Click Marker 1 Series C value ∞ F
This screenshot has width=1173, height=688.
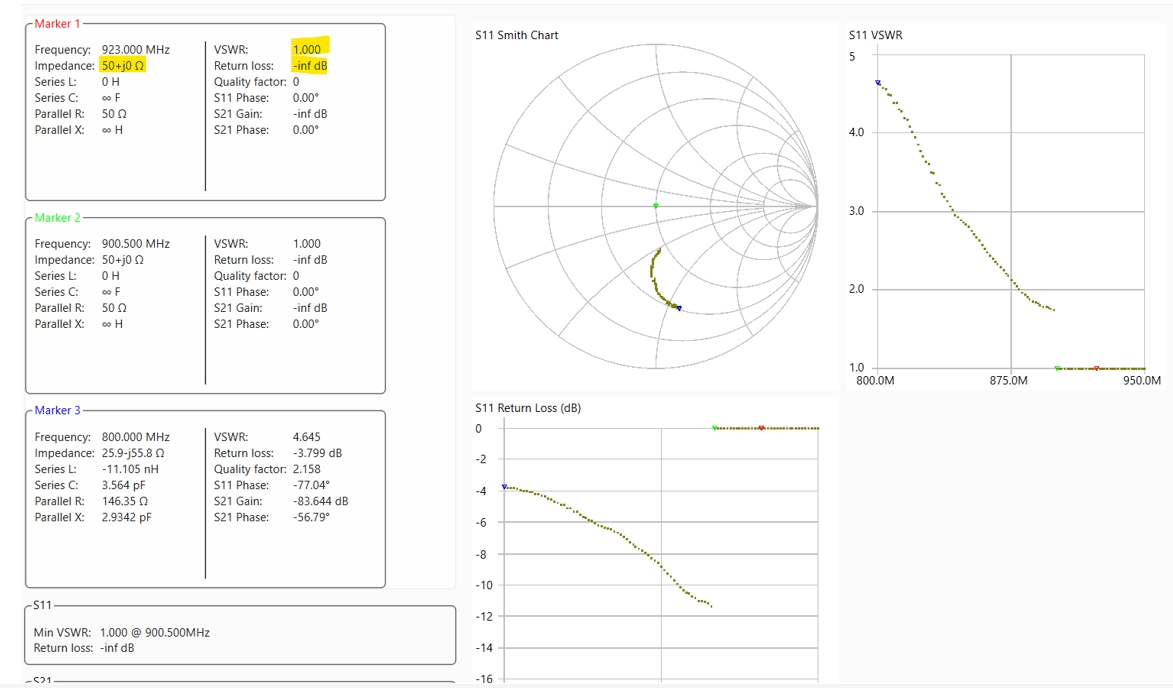pyautogui.click(x=111, y=98)
